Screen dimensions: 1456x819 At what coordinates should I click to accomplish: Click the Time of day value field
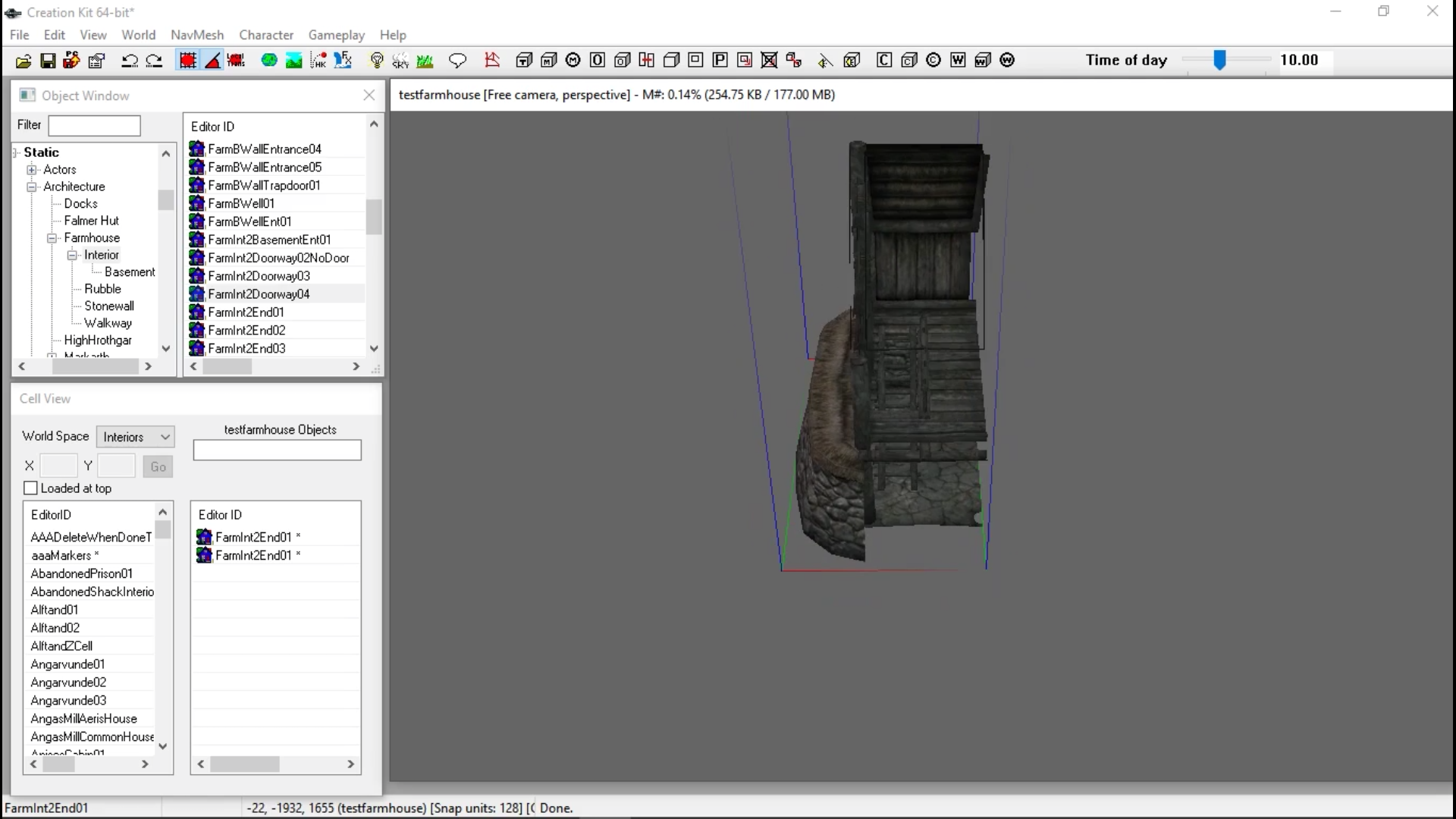pyautogui.click(x=1304, y=60)
